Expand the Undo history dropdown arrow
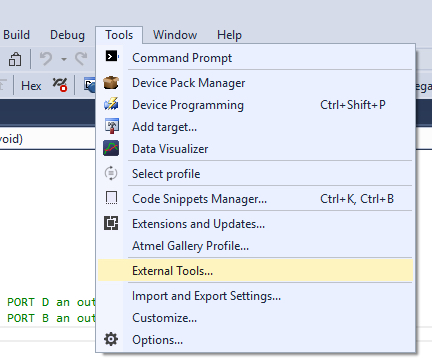 pyautogui.click(x=64, y=59)
